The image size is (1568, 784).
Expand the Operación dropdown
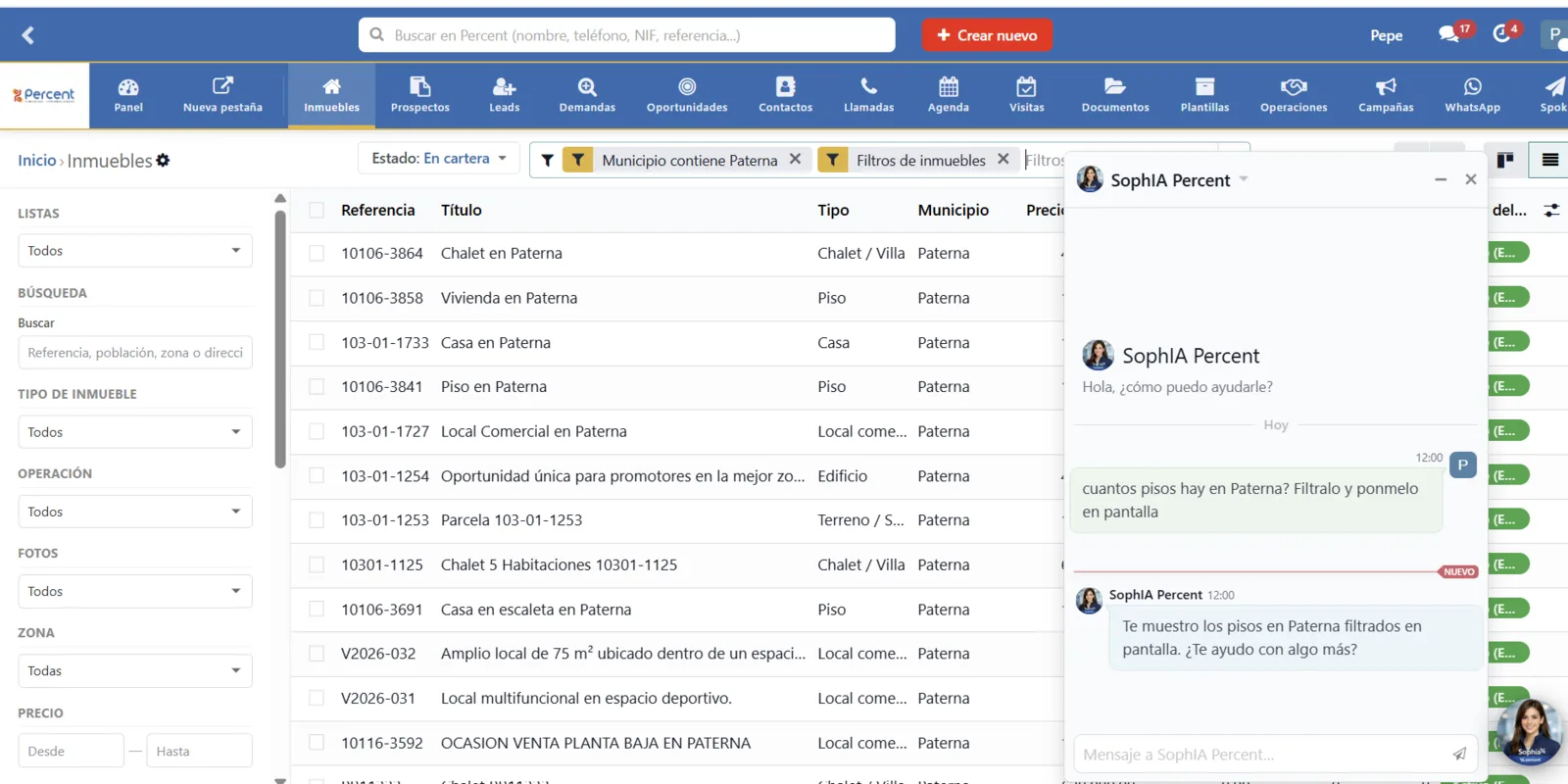pos(135,512)
